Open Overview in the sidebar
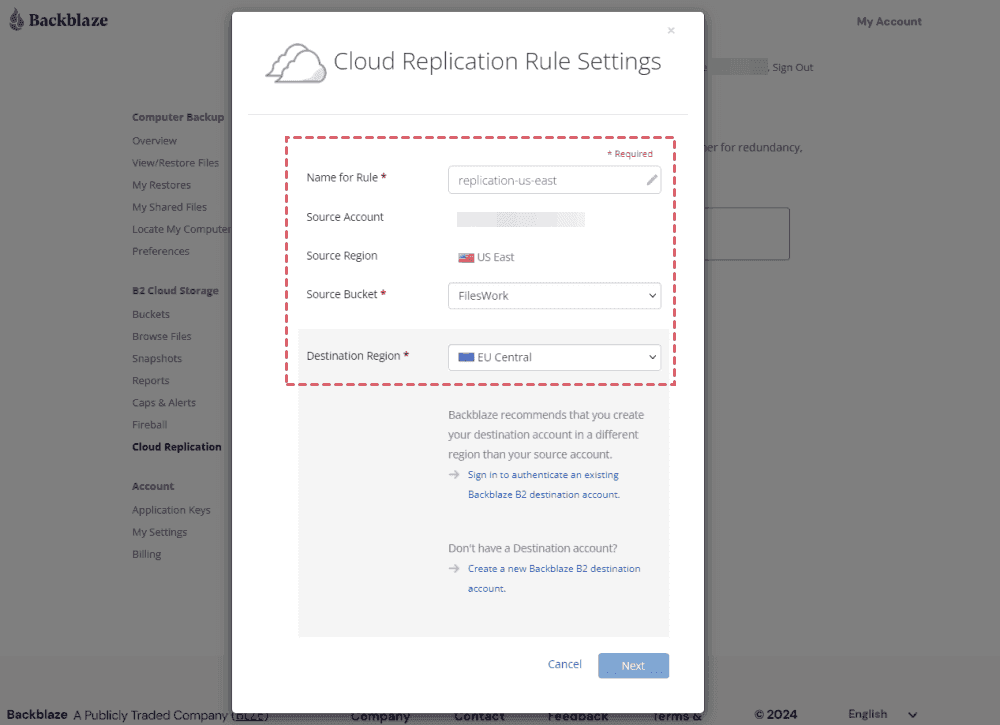The image size is (1000, 725). [154, 141]
